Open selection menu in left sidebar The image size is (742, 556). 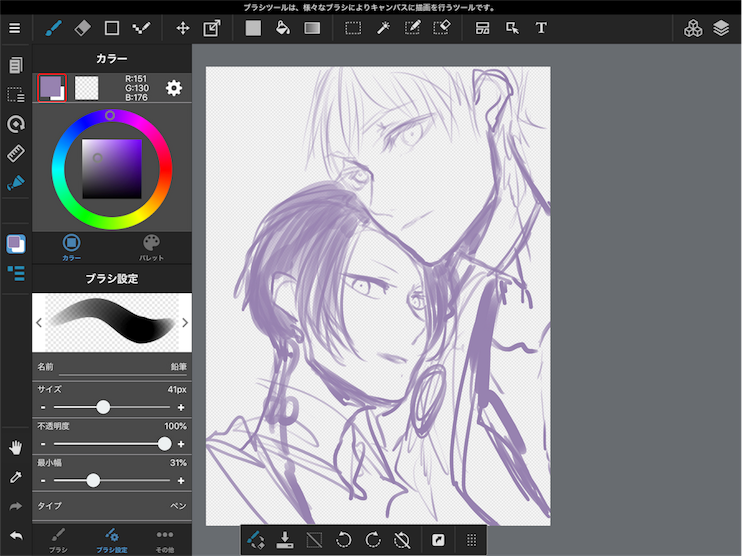(16, 95)
